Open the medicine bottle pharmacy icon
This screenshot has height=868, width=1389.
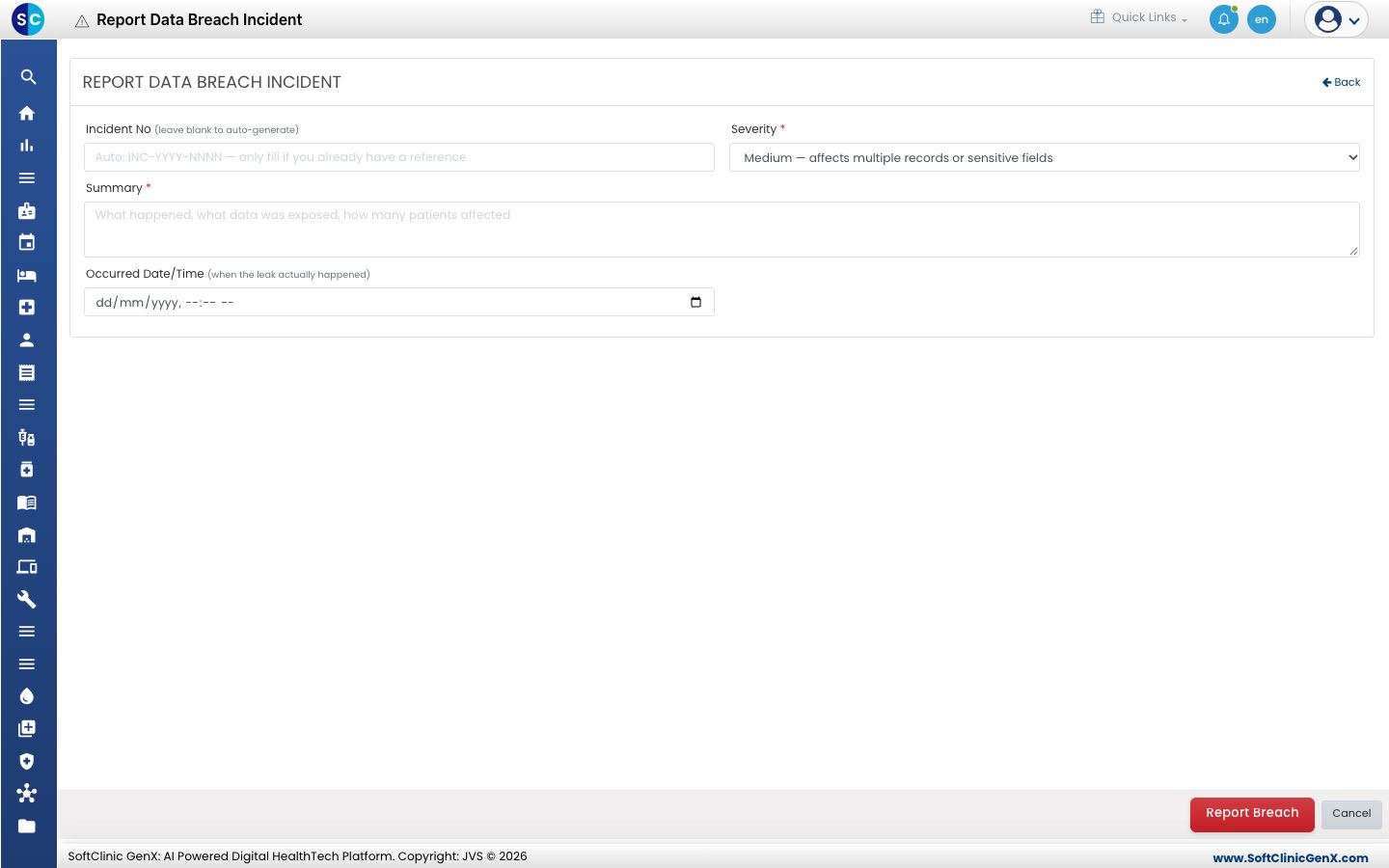pyautogui.click(x=27, y=470)
